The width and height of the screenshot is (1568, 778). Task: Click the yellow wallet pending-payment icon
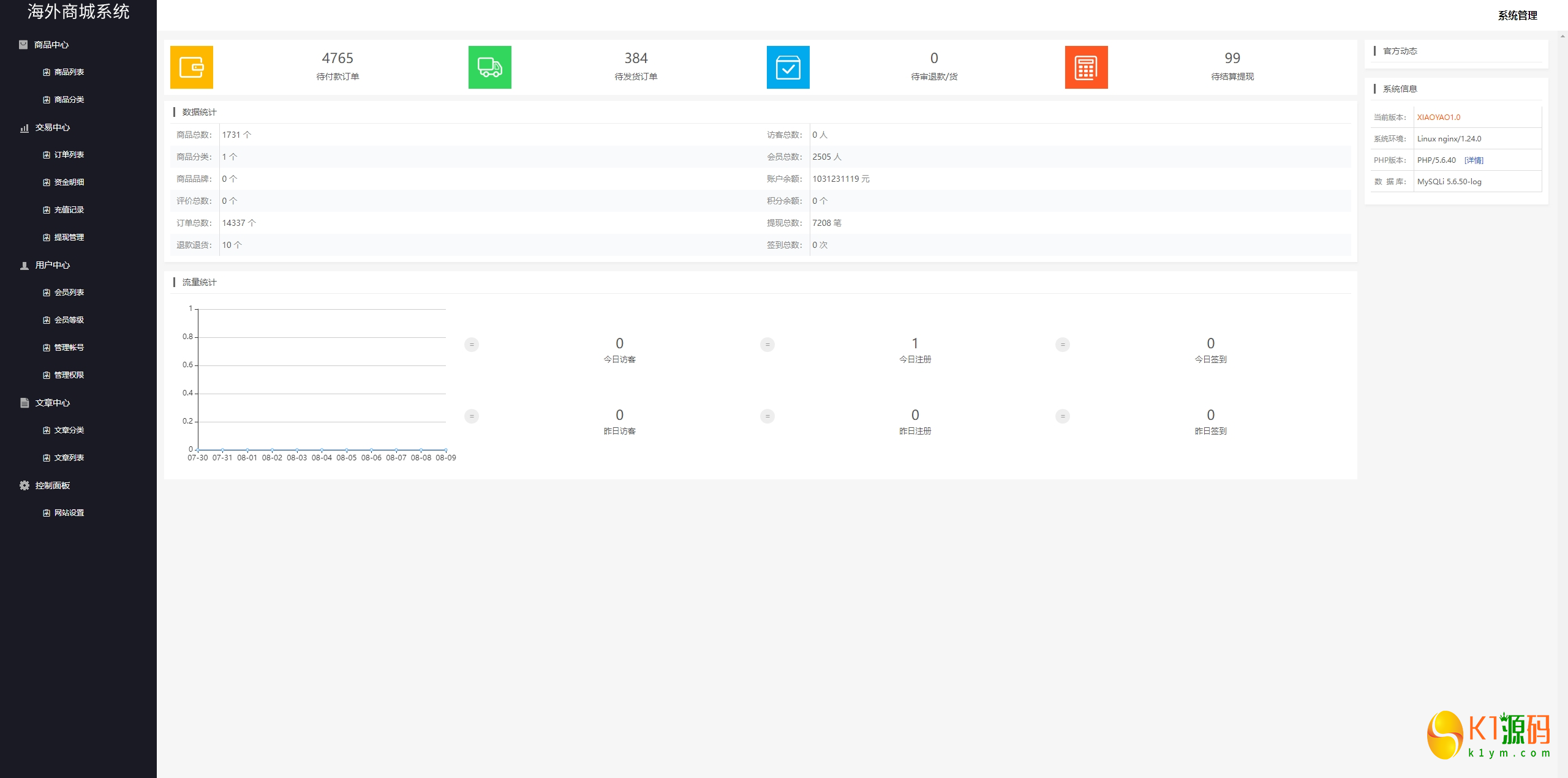coord(192,67)
